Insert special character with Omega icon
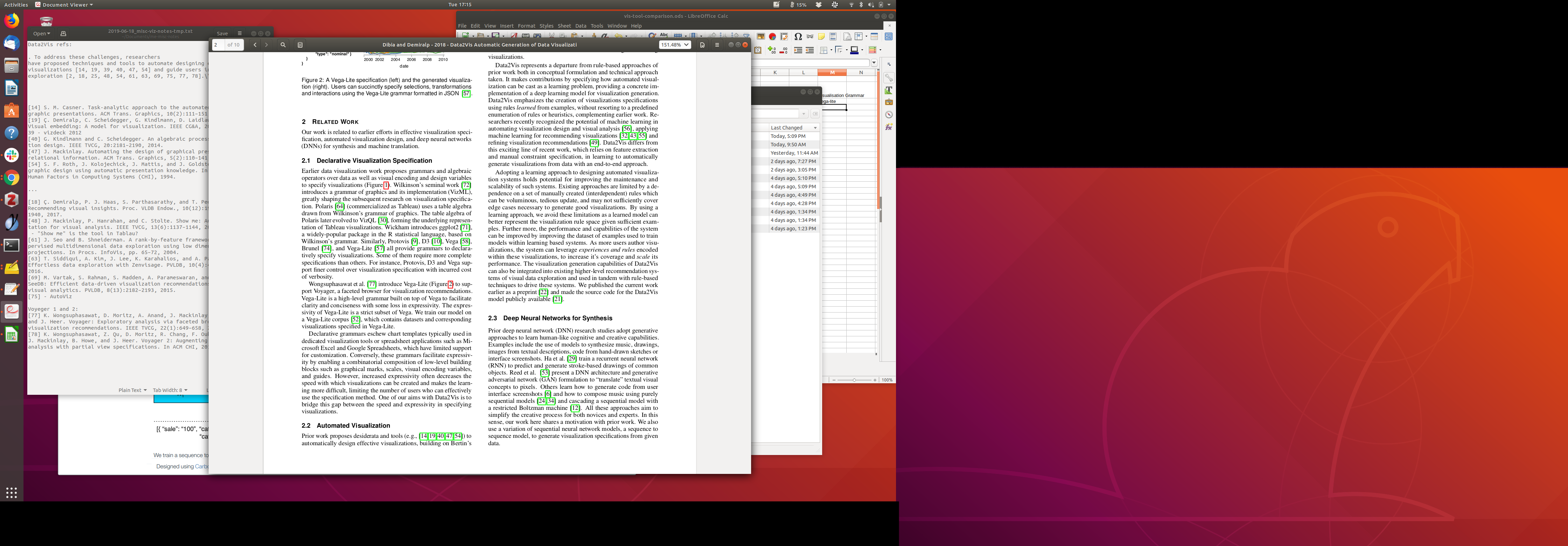Viewport: 1568px width, 546px height. tap(797, 36)
